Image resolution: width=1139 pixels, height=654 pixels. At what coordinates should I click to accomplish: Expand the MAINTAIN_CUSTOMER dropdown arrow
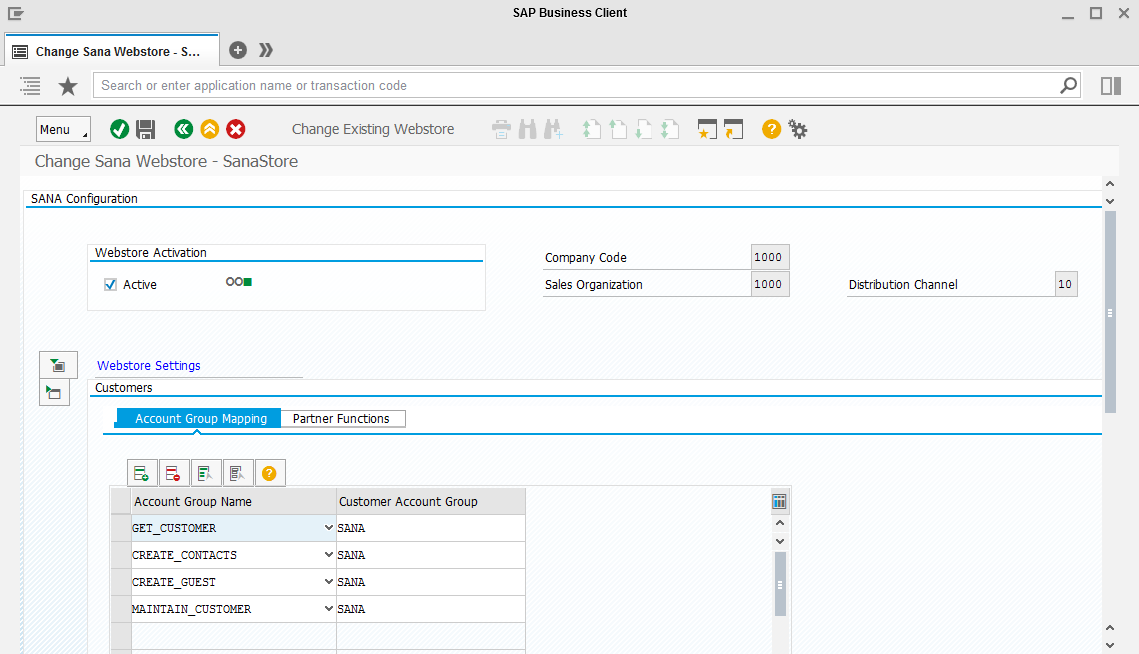pos(328,609)
